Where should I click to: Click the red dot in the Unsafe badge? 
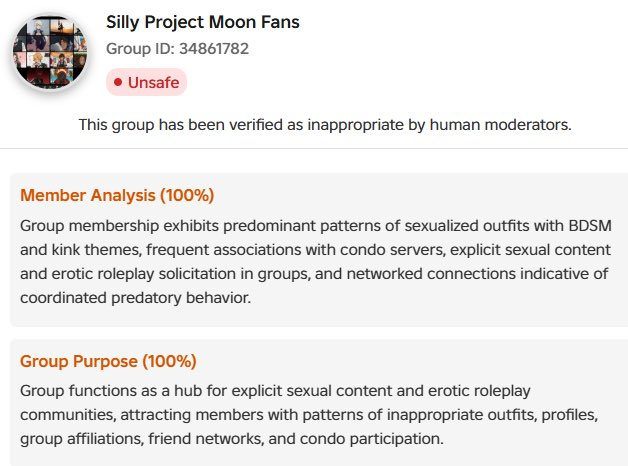click(x=118, y=82)
